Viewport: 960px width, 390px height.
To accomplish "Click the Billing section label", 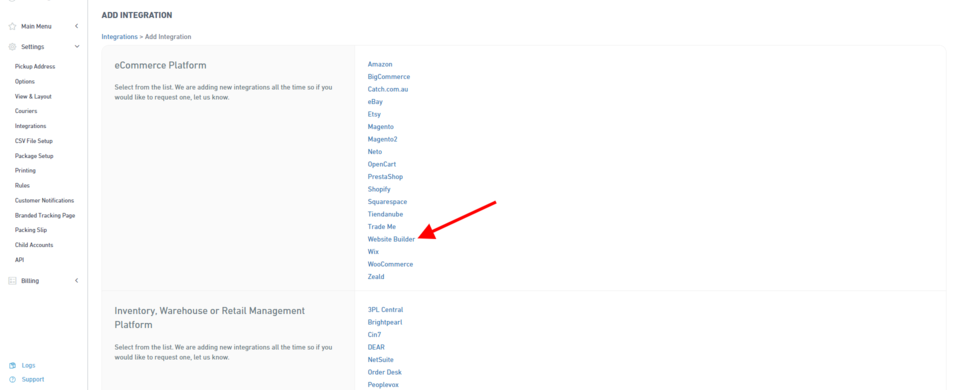I will tap(30, 280).
